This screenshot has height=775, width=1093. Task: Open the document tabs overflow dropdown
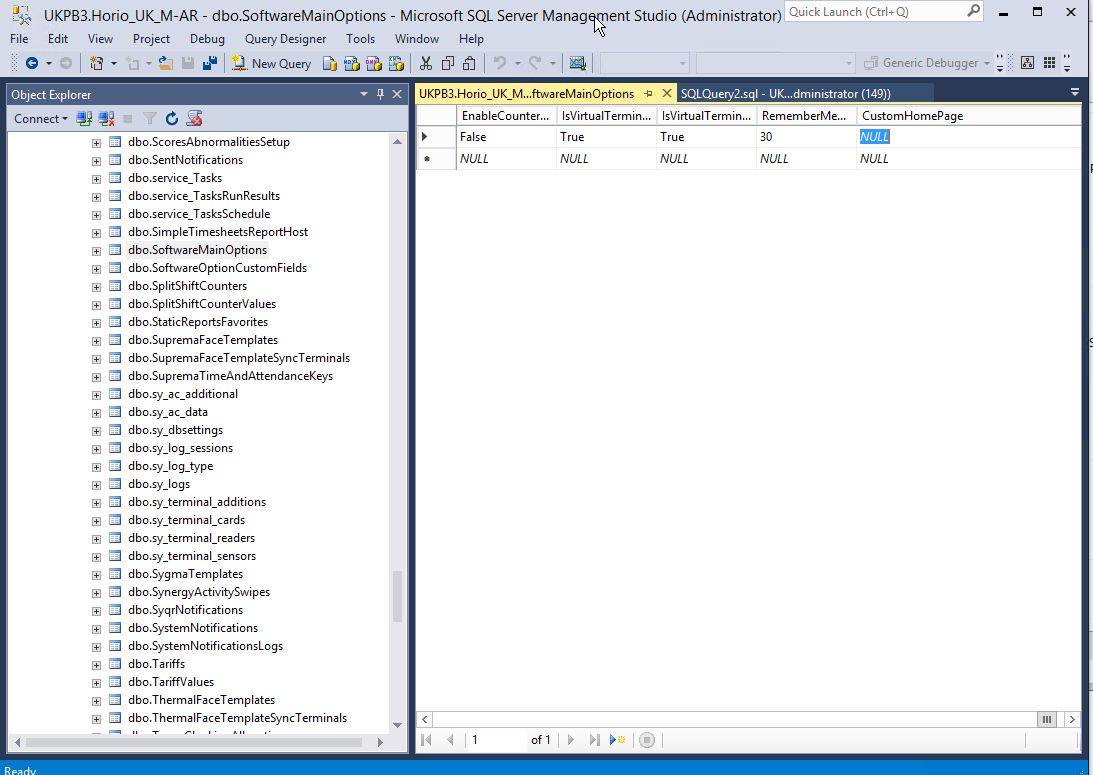pos(1075,92)
